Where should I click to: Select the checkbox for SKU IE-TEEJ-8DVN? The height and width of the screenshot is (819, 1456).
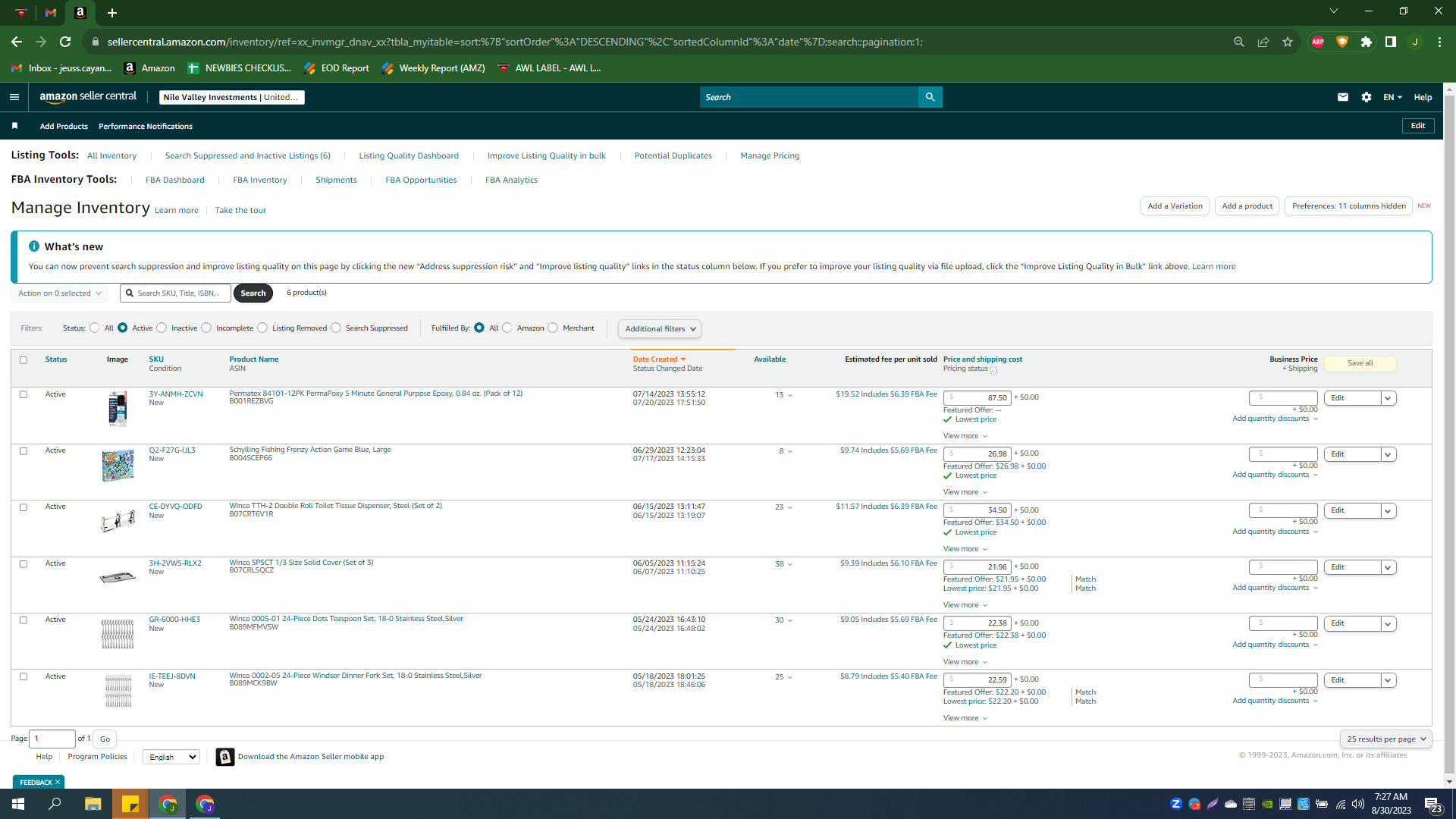coord(24,676)
